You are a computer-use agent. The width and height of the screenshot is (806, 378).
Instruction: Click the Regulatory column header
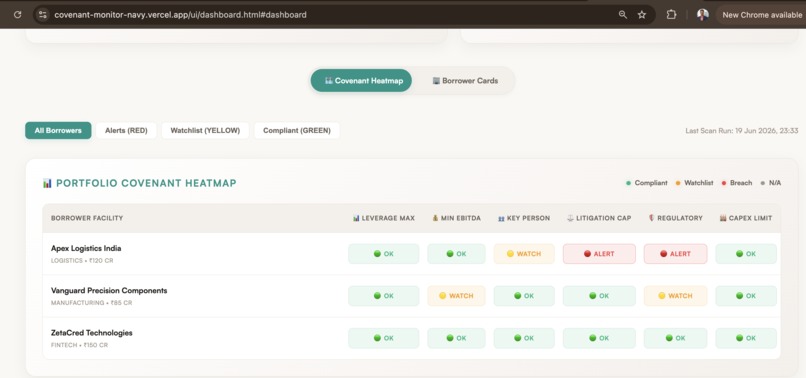pos(675,218)
